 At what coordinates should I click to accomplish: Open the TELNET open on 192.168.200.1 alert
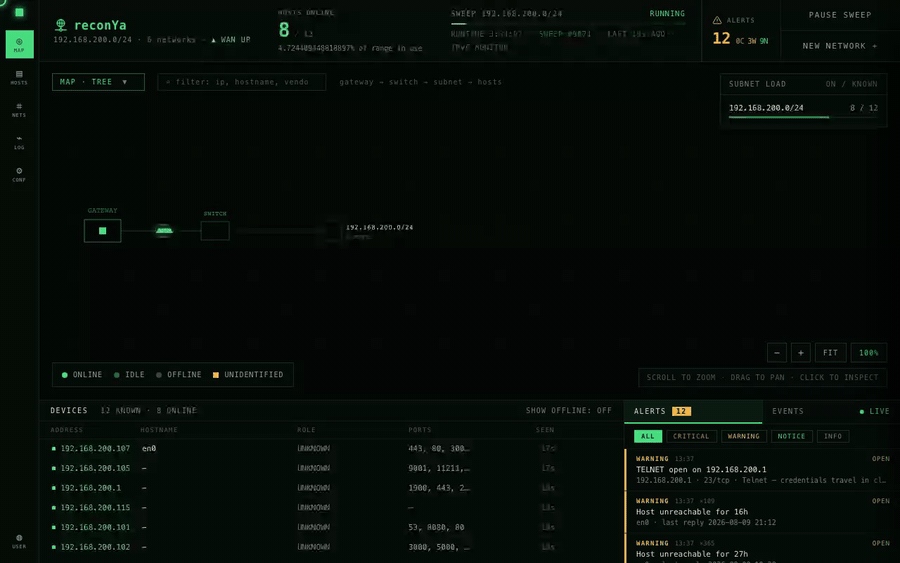[x=762, y=469]
